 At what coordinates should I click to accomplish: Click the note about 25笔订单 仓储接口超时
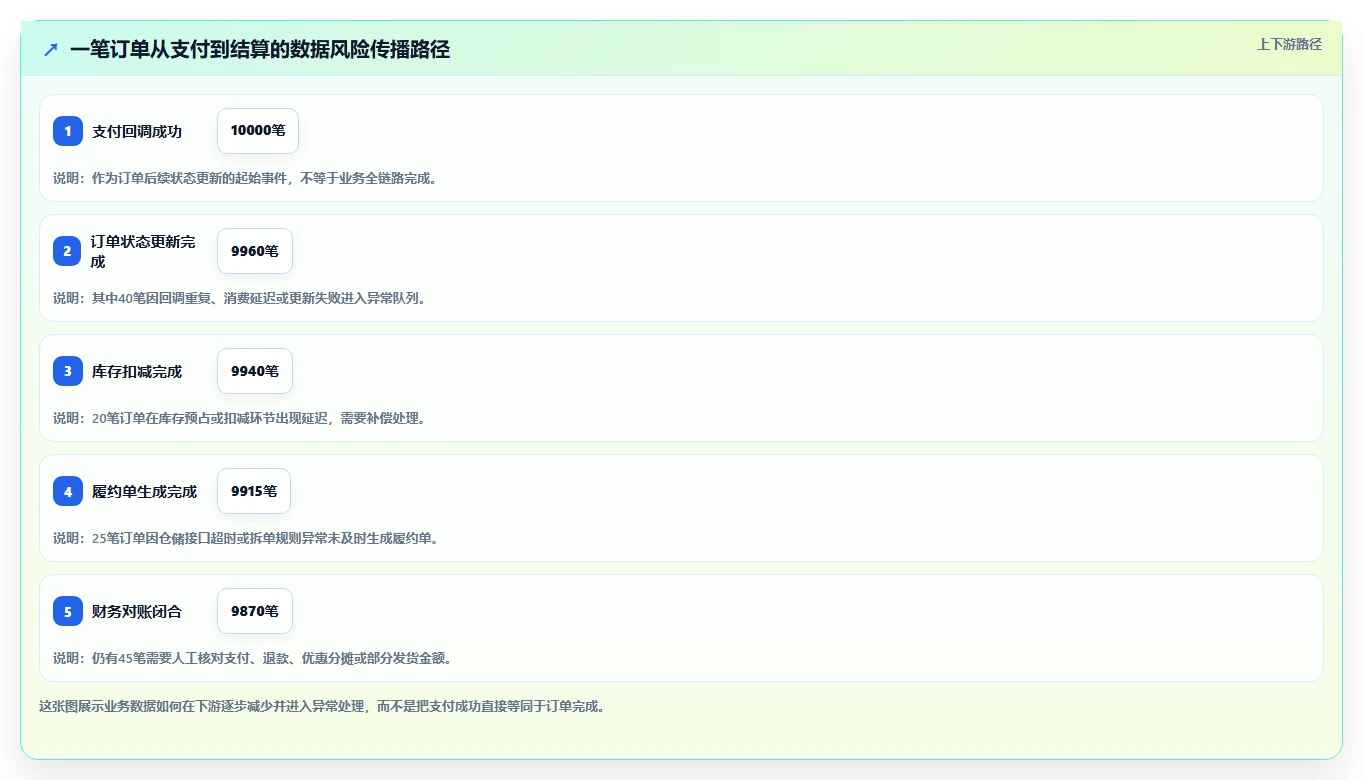250,538
